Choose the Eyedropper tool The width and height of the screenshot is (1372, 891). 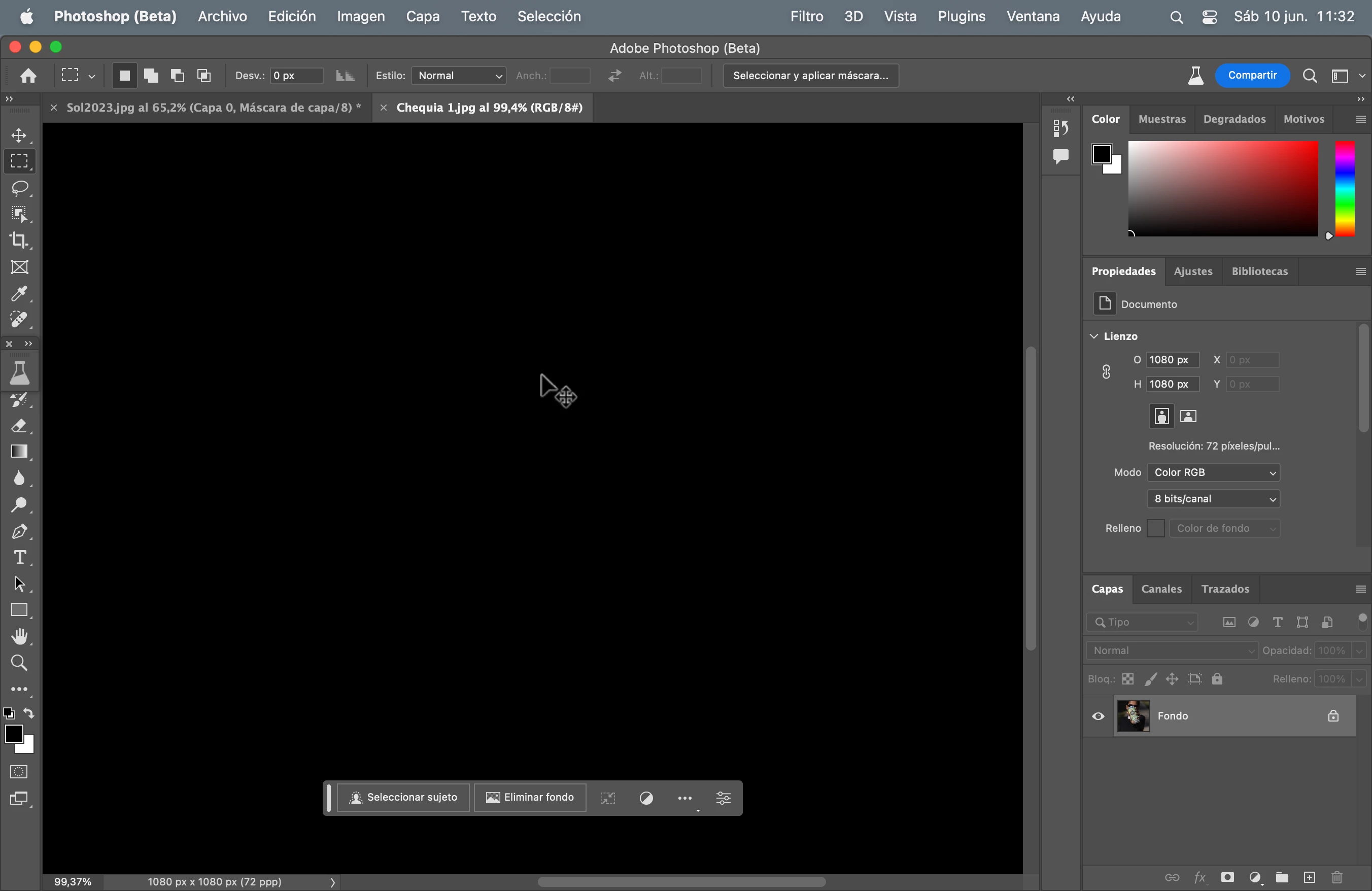[x=20, y=293]
